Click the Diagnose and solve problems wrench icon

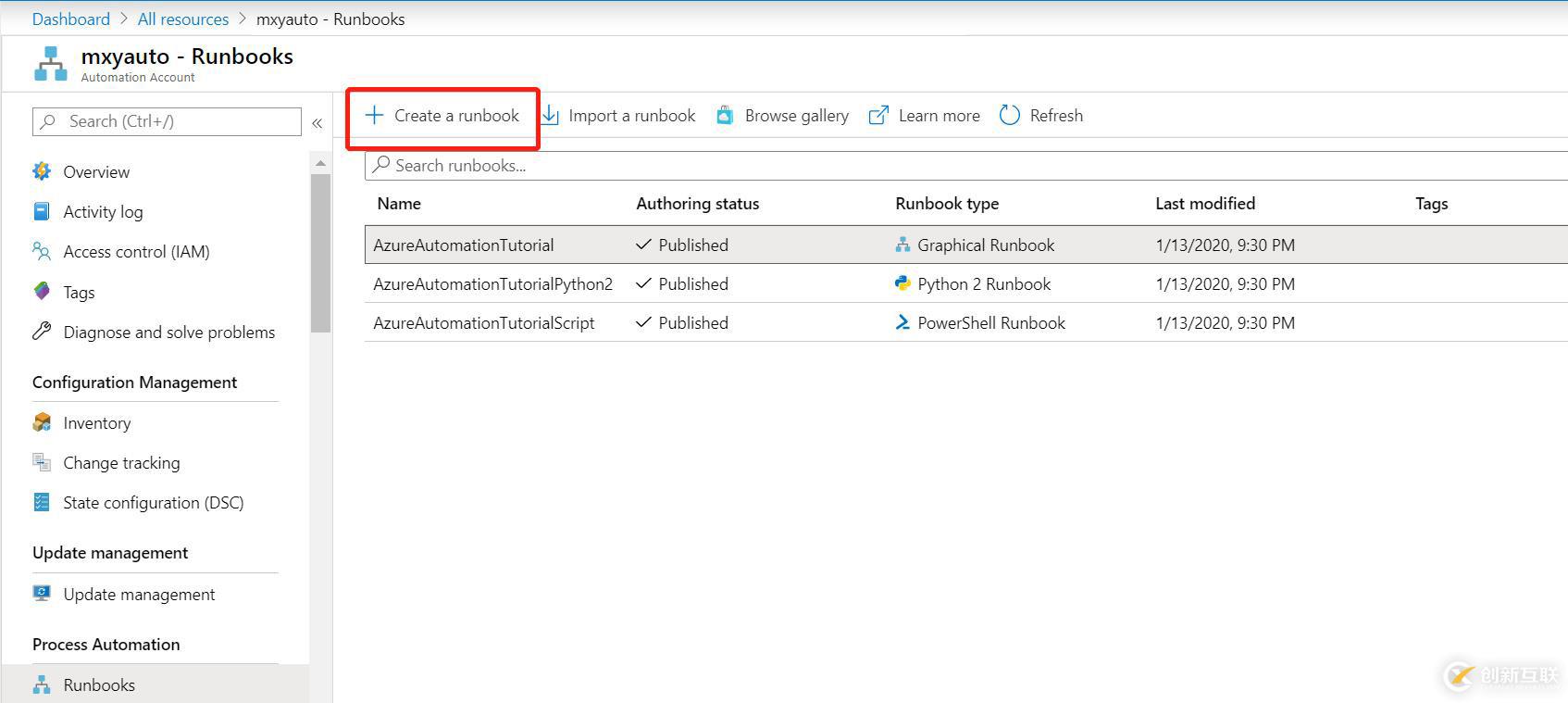click(42, 332)
